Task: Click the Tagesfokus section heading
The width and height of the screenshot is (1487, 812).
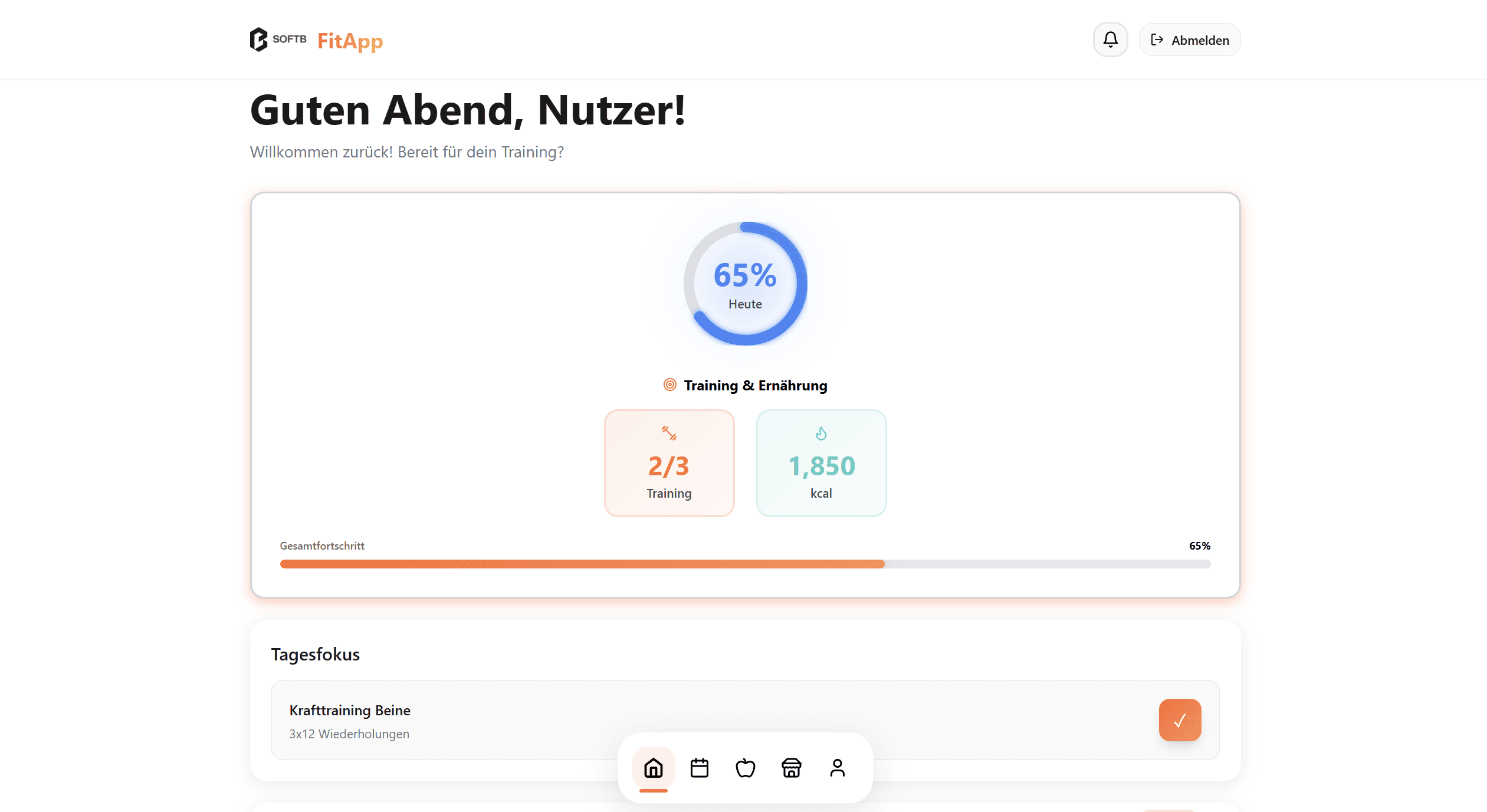Action: coord(316,655)
